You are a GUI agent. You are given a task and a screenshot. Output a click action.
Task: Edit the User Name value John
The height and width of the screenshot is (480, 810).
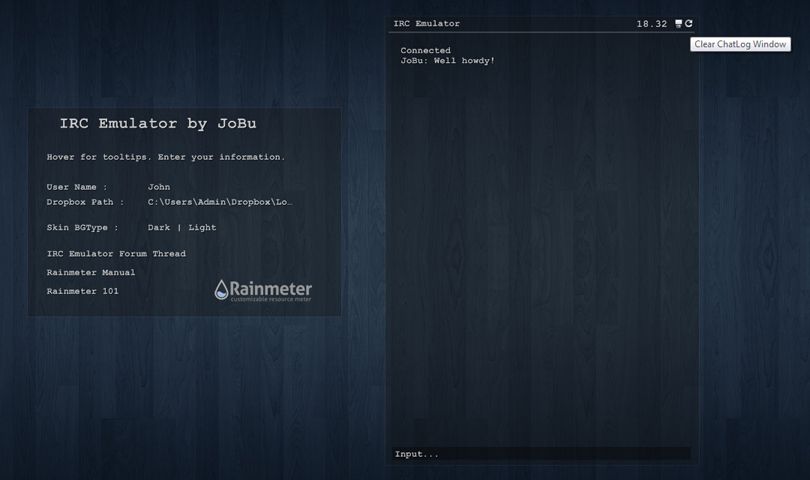(159, 187)
